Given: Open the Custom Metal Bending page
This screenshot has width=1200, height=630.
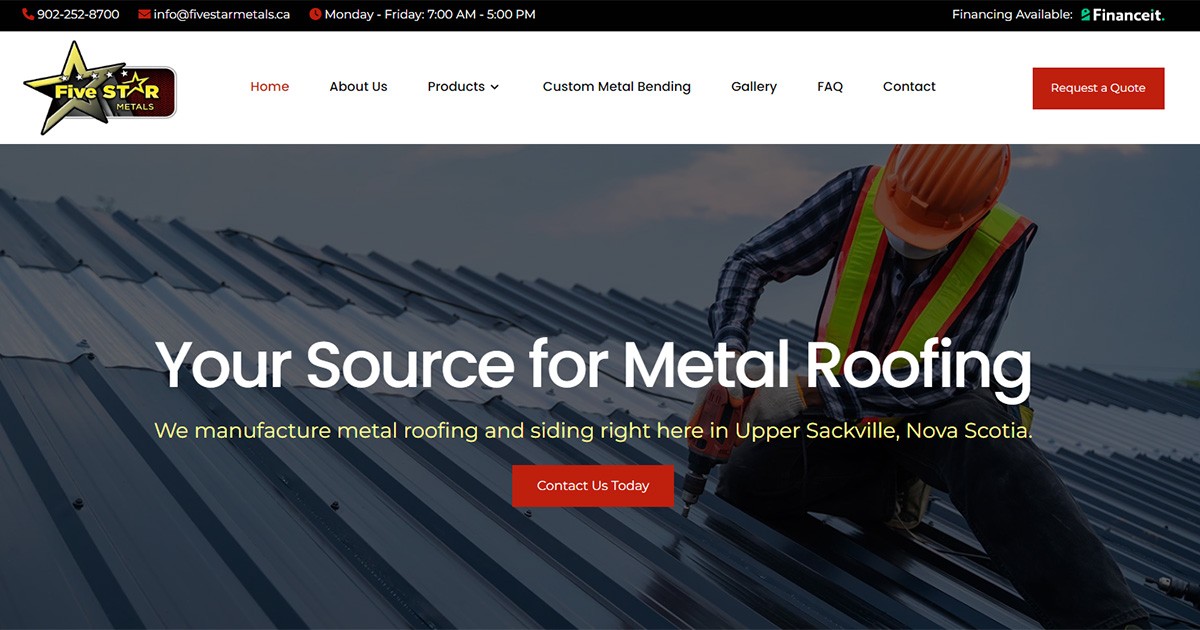Looking at the screenshot, I should click(616, 86).
